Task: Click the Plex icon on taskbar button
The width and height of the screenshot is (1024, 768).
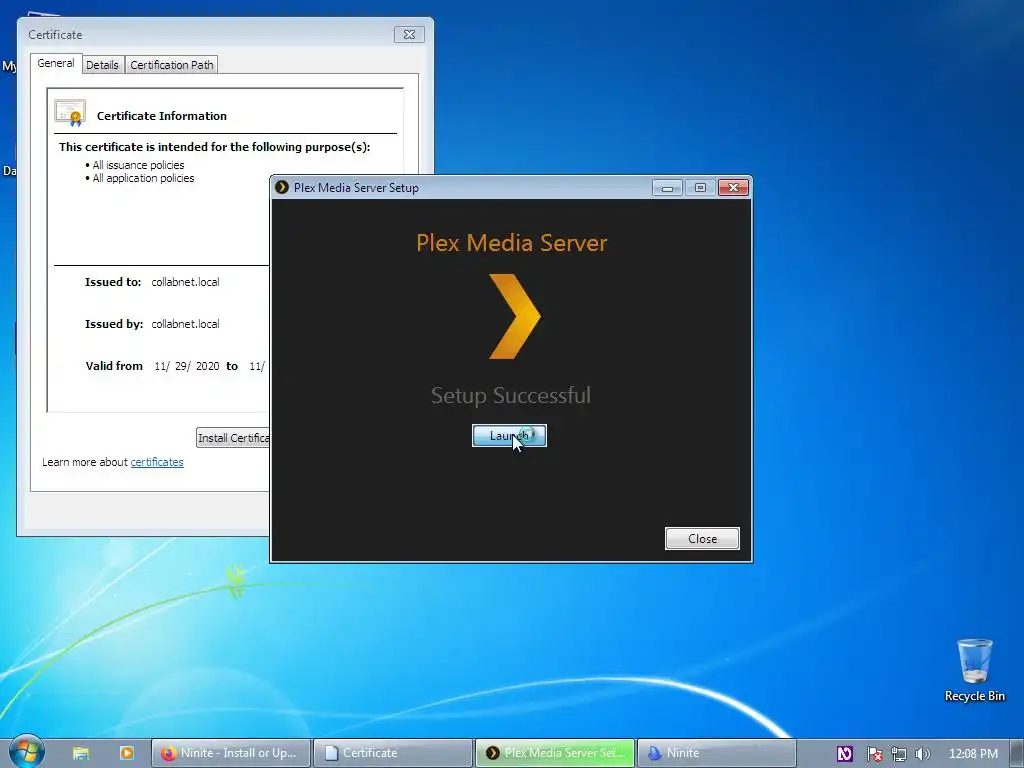Action: (493, 753)
